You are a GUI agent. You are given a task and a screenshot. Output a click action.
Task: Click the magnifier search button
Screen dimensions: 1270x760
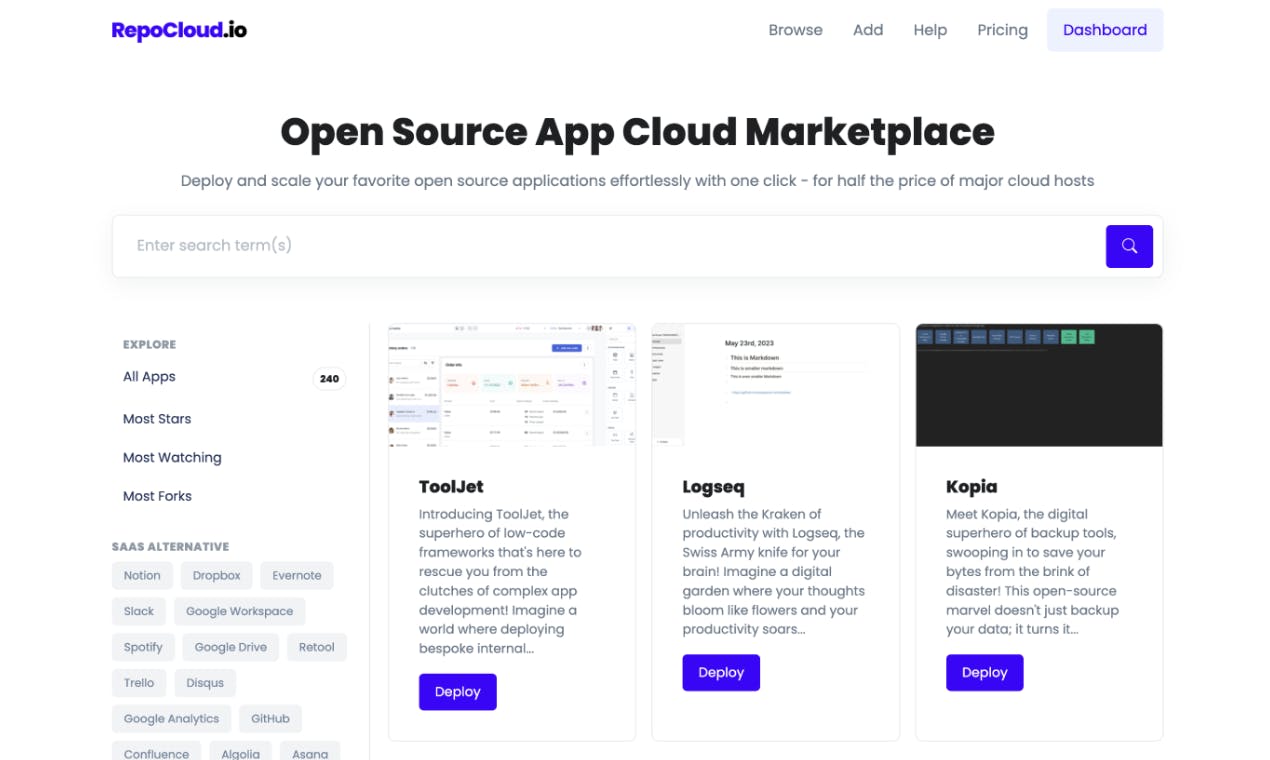click(1129, 246)
